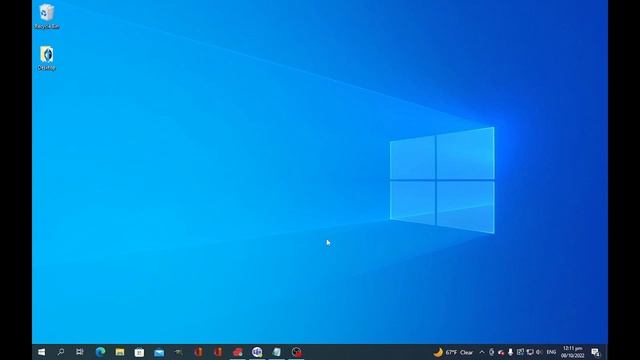The image size is (640, 360).
Task: Open the screen recorder icon on the taskbar
Action: (x=296, y=352)
